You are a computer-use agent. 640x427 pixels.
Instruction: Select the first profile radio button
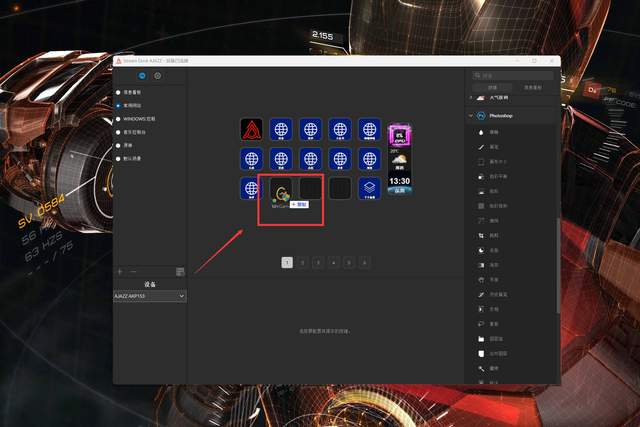point(118,93)
